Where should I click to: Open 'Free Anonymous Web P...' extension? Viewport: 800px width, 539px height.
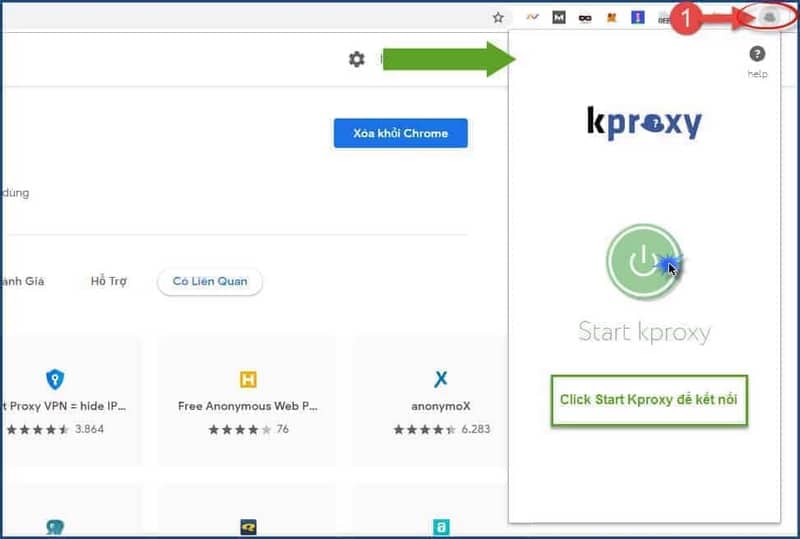point(247,406)
